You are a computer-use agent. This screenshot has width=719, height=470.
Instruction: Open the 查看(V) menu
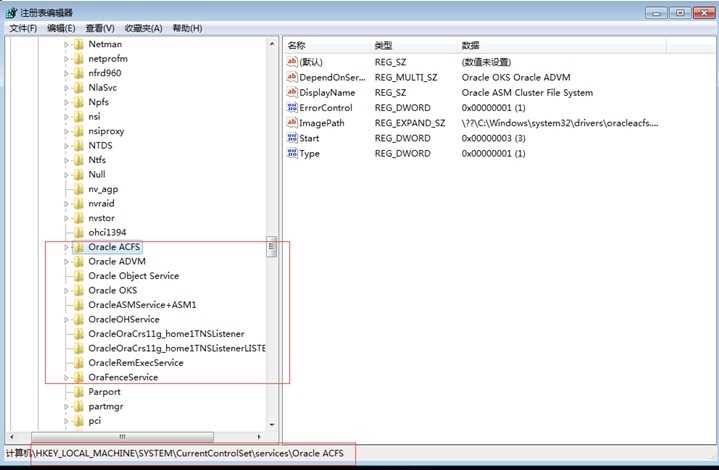[x=100, y=28]
